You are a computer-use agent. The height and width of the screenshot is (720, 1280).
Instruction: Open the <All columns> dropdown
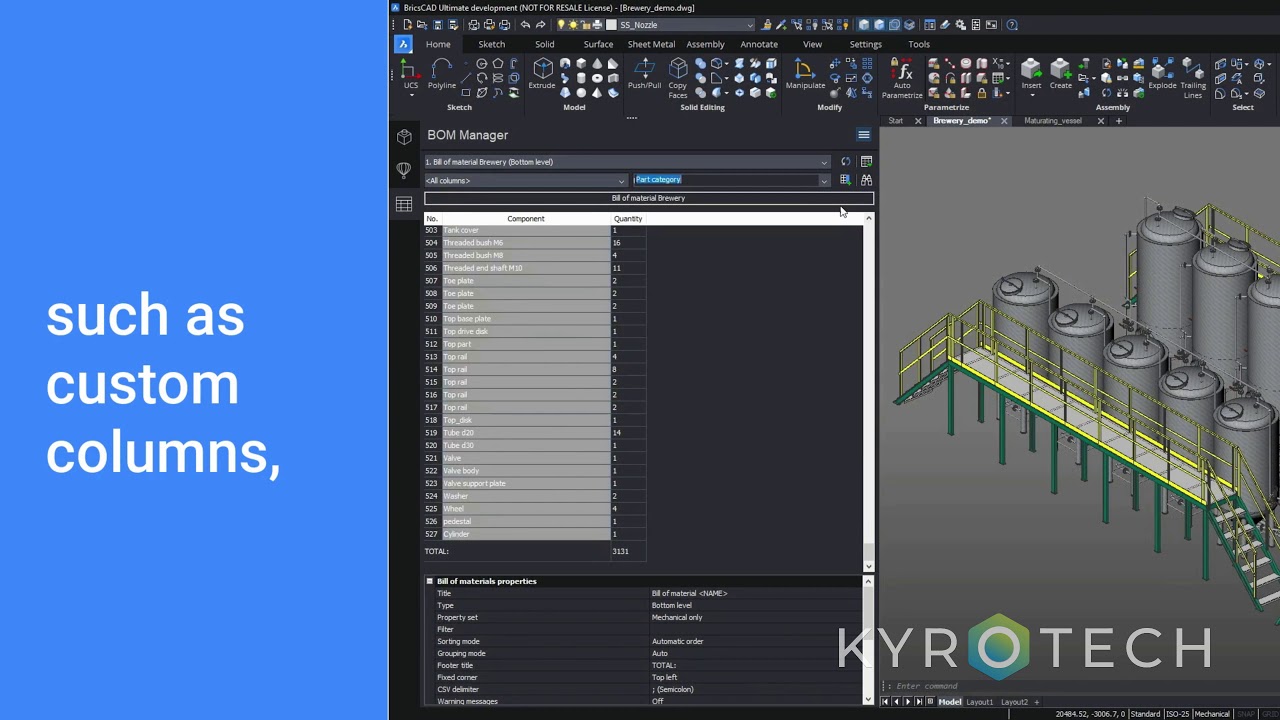pos(621,181)
